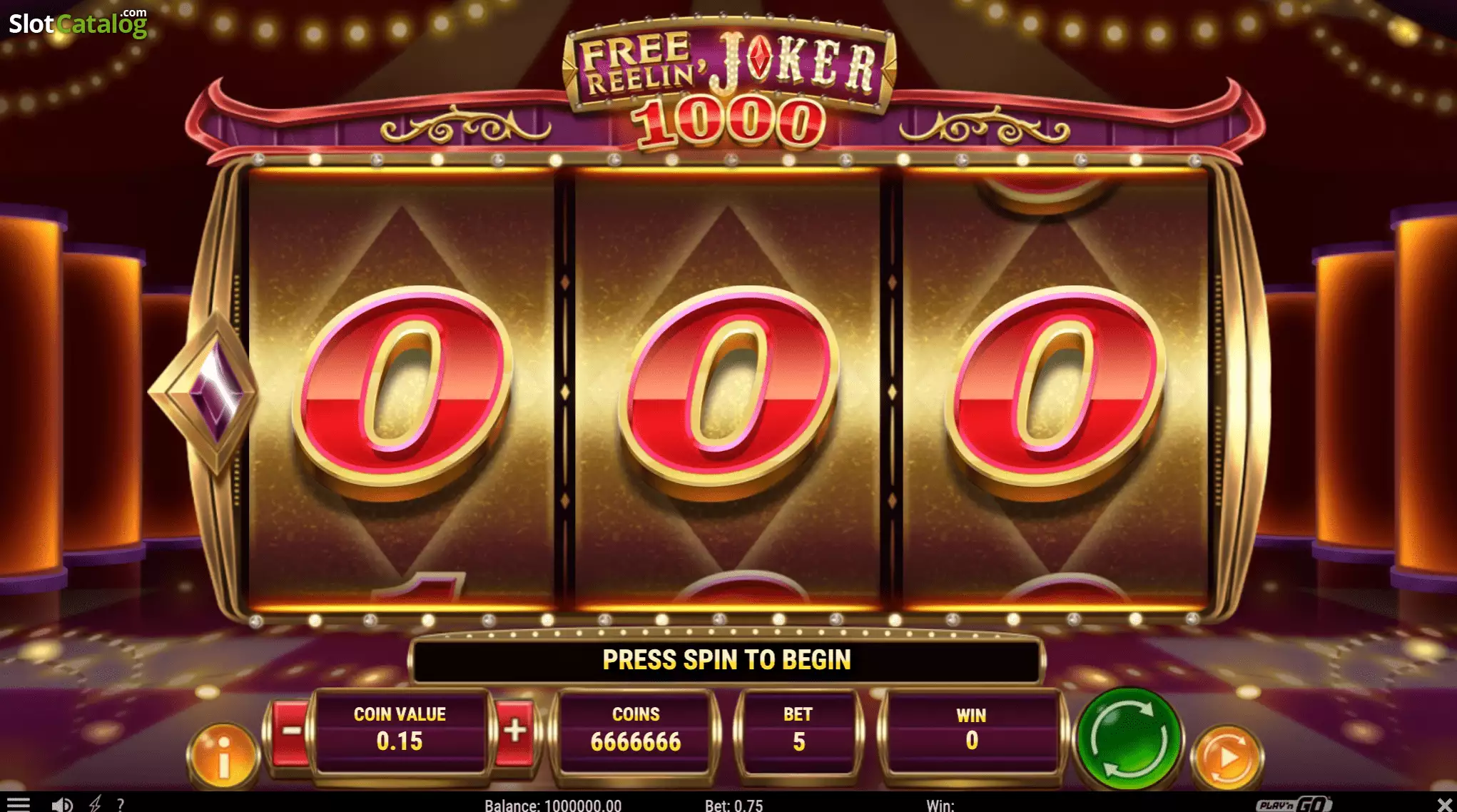Increase coin value with the plus button
Viewport: 1457px width, 812px height.
(514, 732)
